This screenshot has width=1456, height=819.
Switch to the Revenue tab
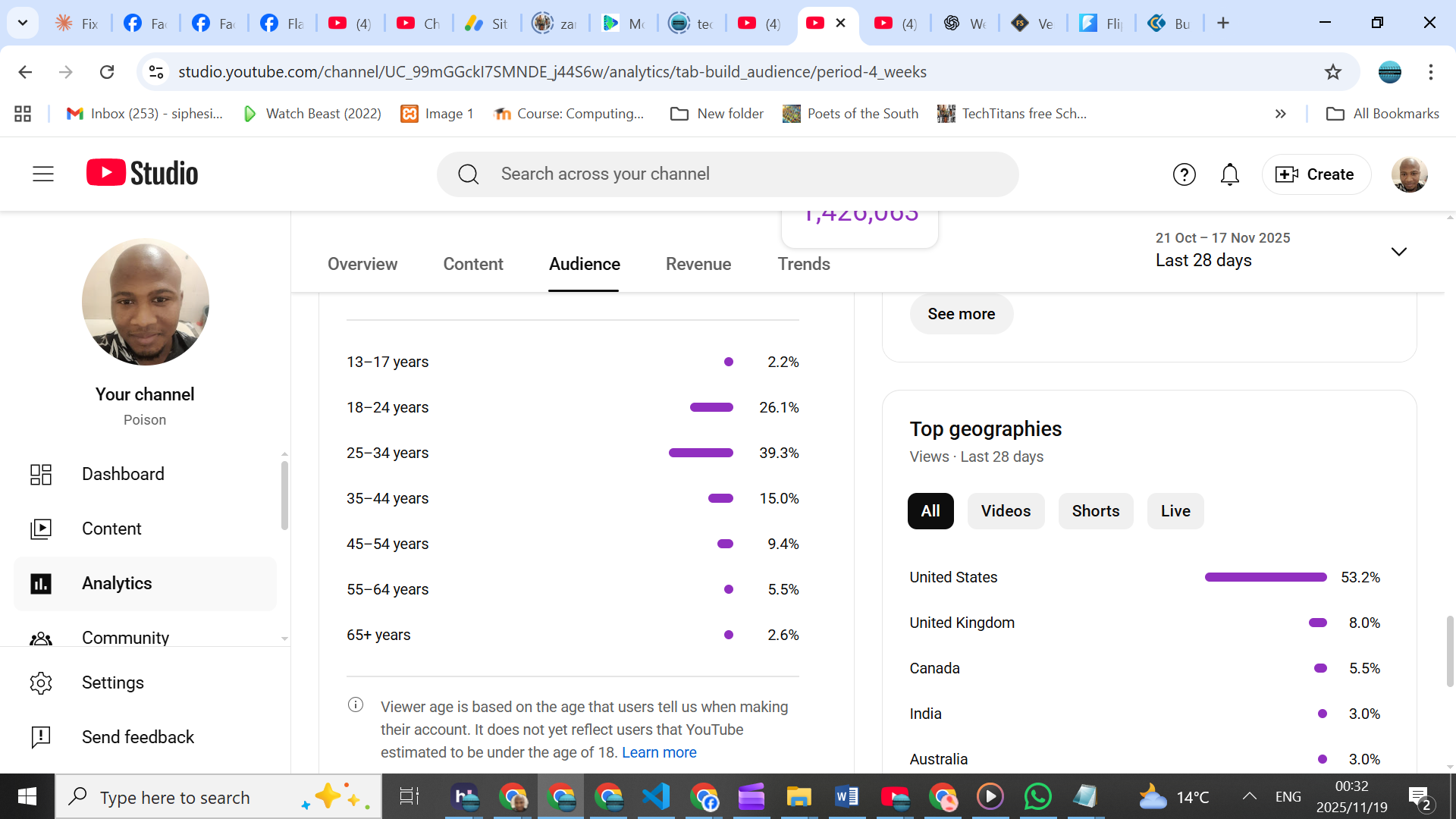tap(698, 264)
